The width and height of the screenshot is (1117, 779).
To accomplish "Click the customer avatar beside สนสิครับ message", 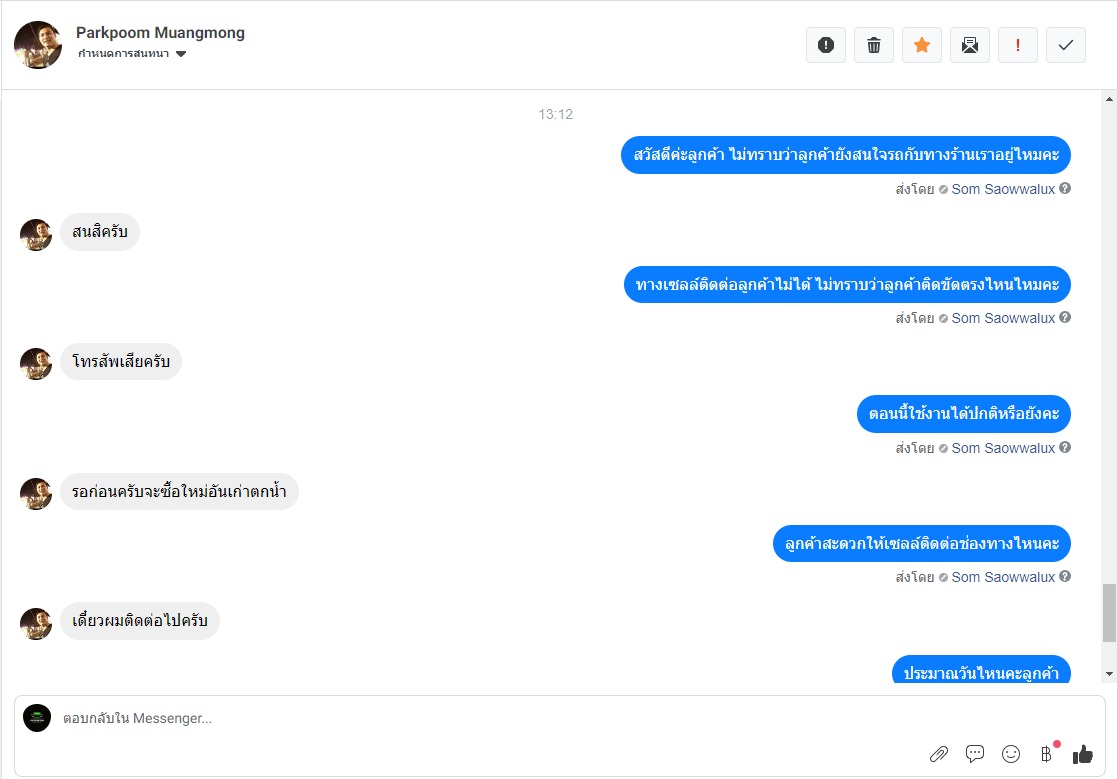I will [36, 234].
